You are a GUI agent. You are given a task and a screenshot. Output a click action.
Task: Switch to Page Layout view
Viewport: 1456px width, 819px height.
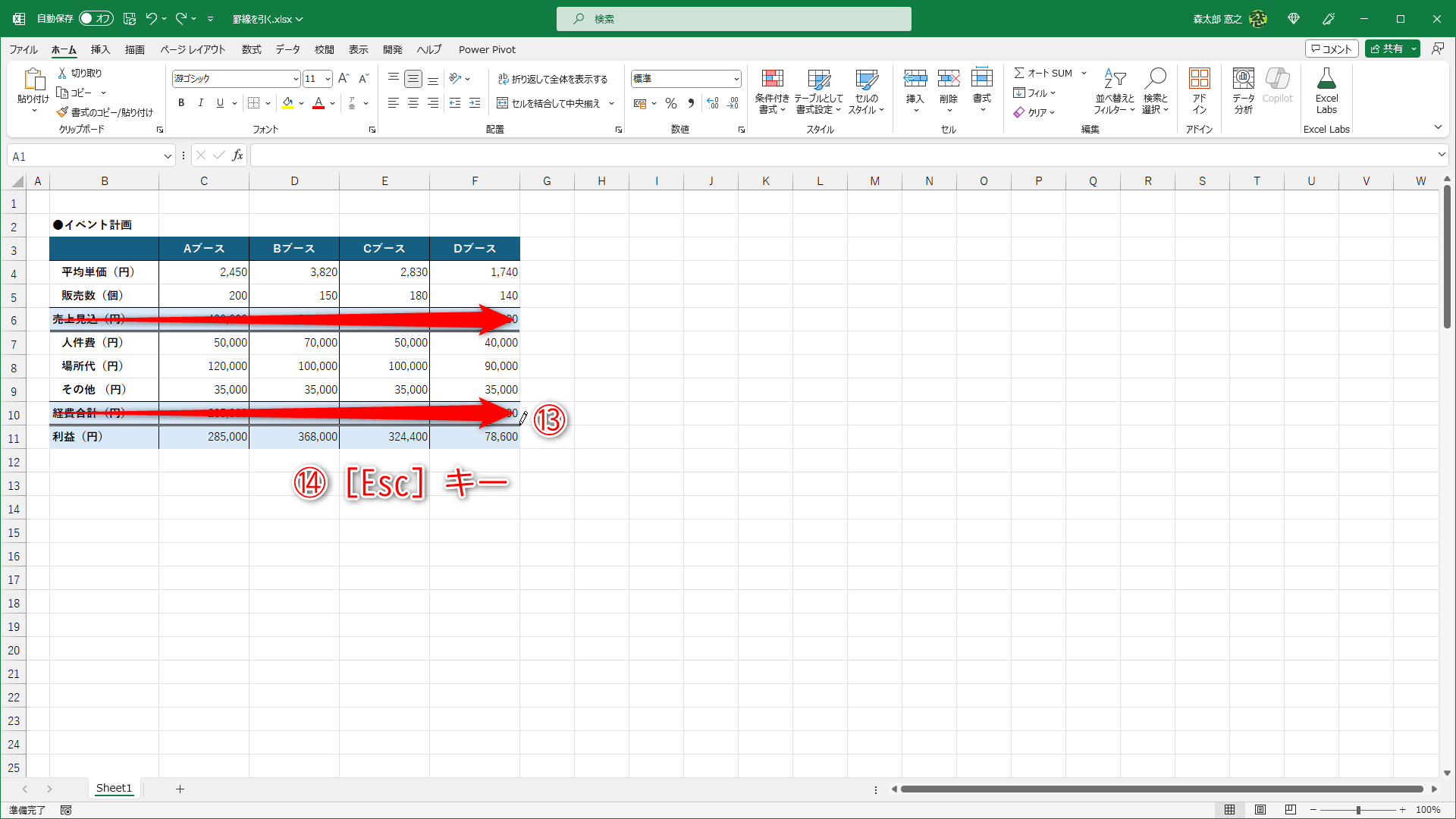1260,810
